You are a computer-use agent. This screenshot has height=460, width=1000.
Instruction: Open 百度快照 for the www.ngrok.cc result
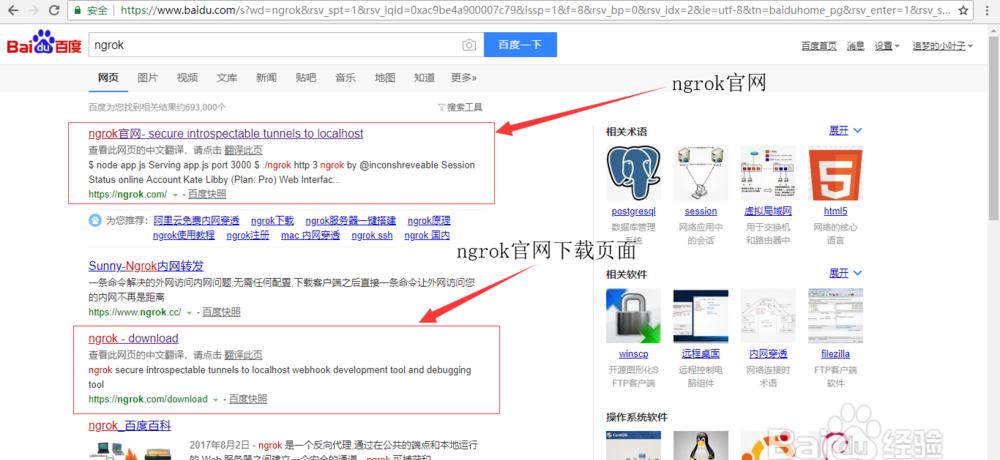[x=221, y=313]
